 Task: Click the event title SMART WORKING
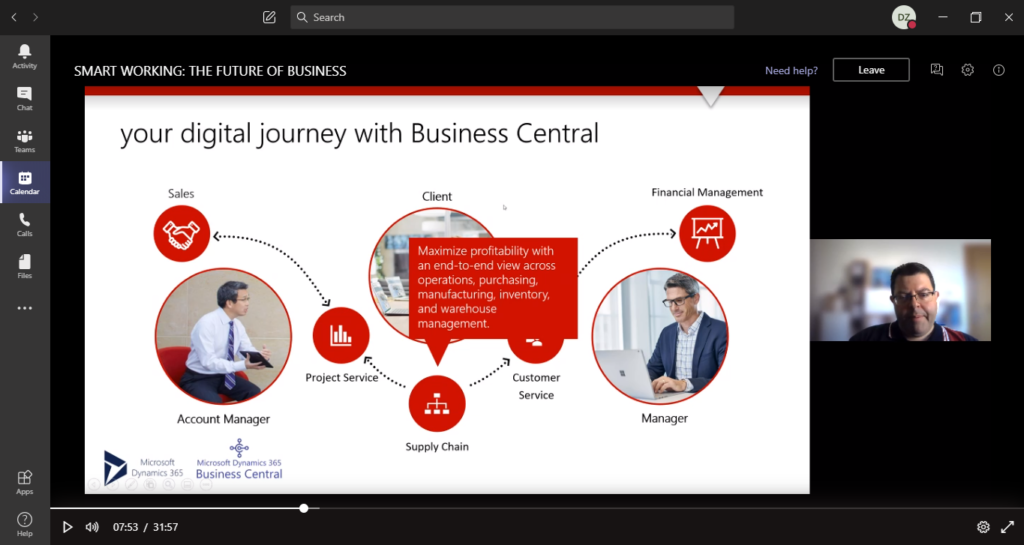point(210,71)
